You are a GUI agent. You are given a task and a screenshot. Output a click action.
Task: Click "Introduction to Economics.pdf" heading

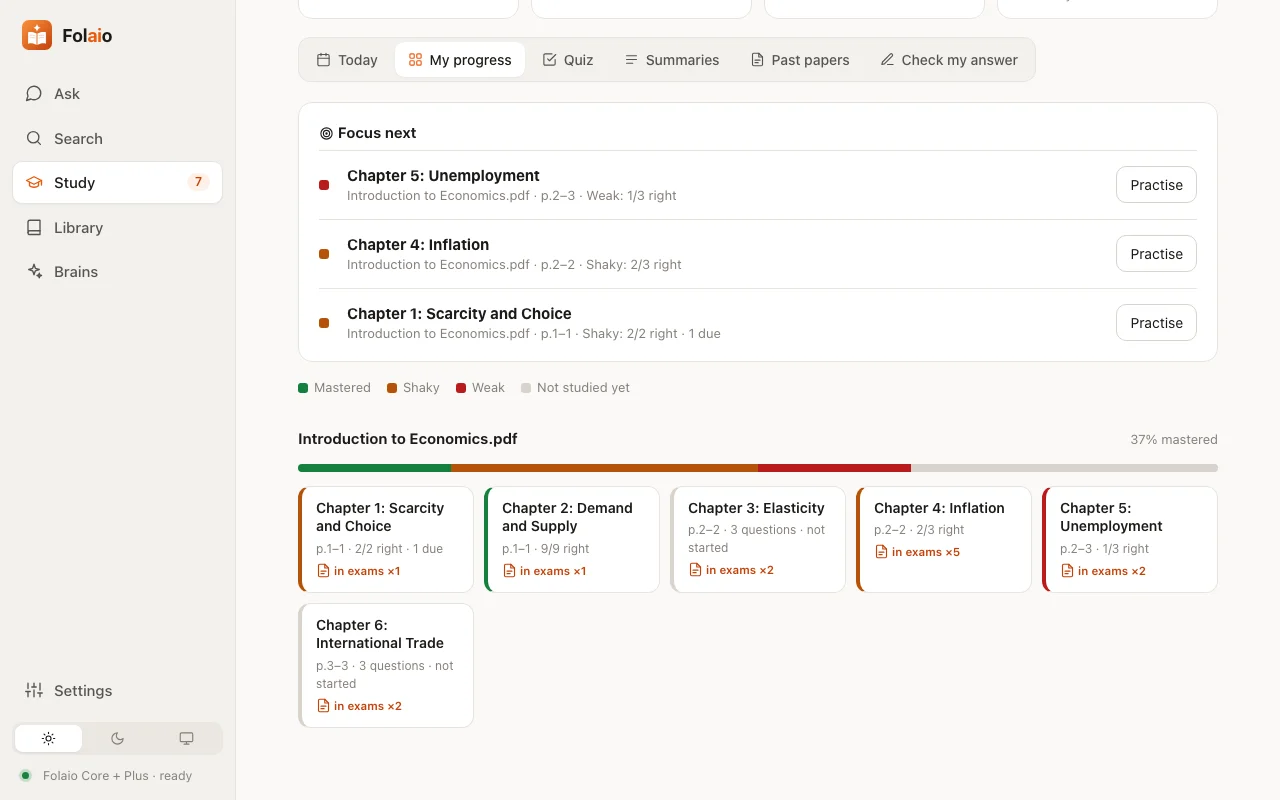pos(408,439)
